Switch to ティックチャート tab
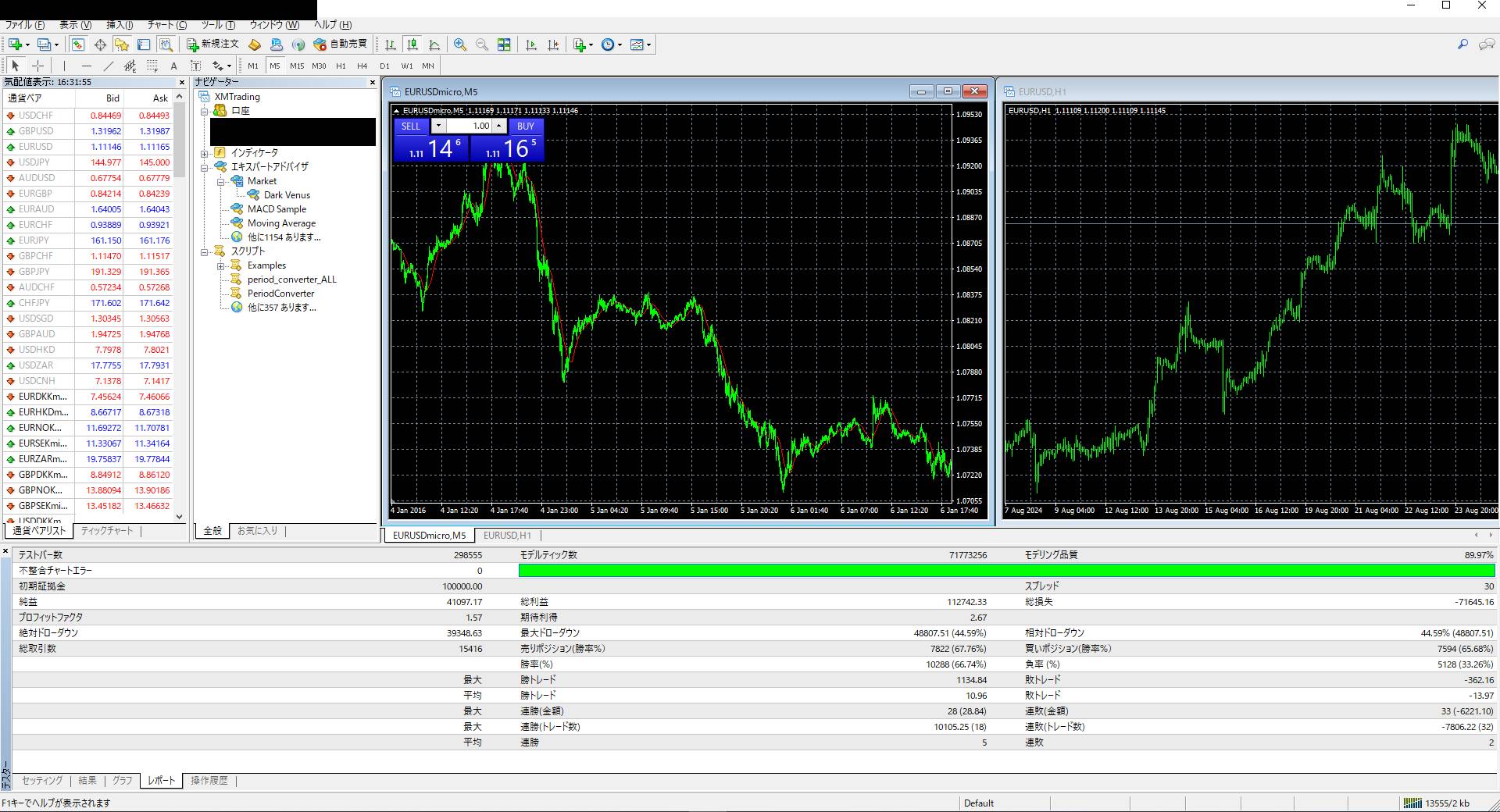1500x812 pixels. point(108,531)
